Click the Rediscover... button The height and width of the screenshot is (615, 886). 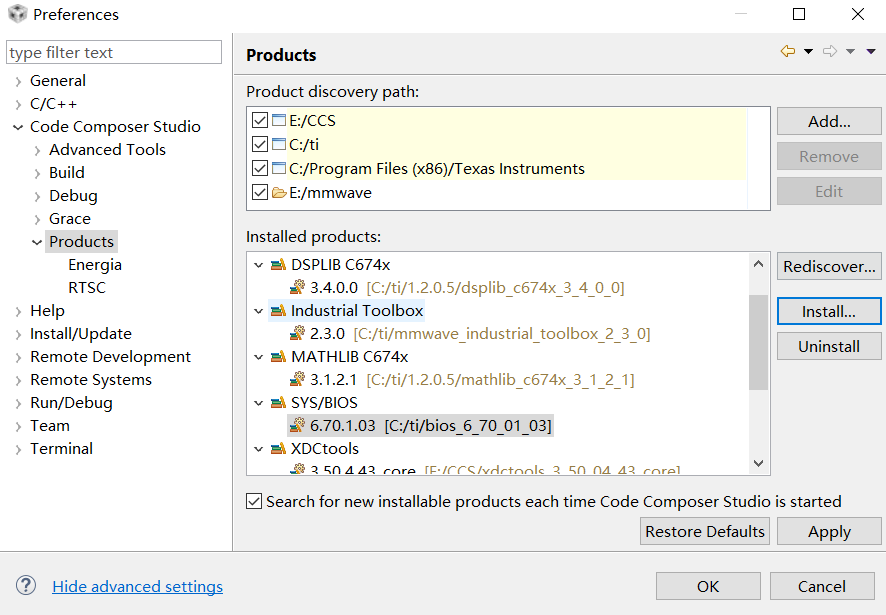[829, 267]
